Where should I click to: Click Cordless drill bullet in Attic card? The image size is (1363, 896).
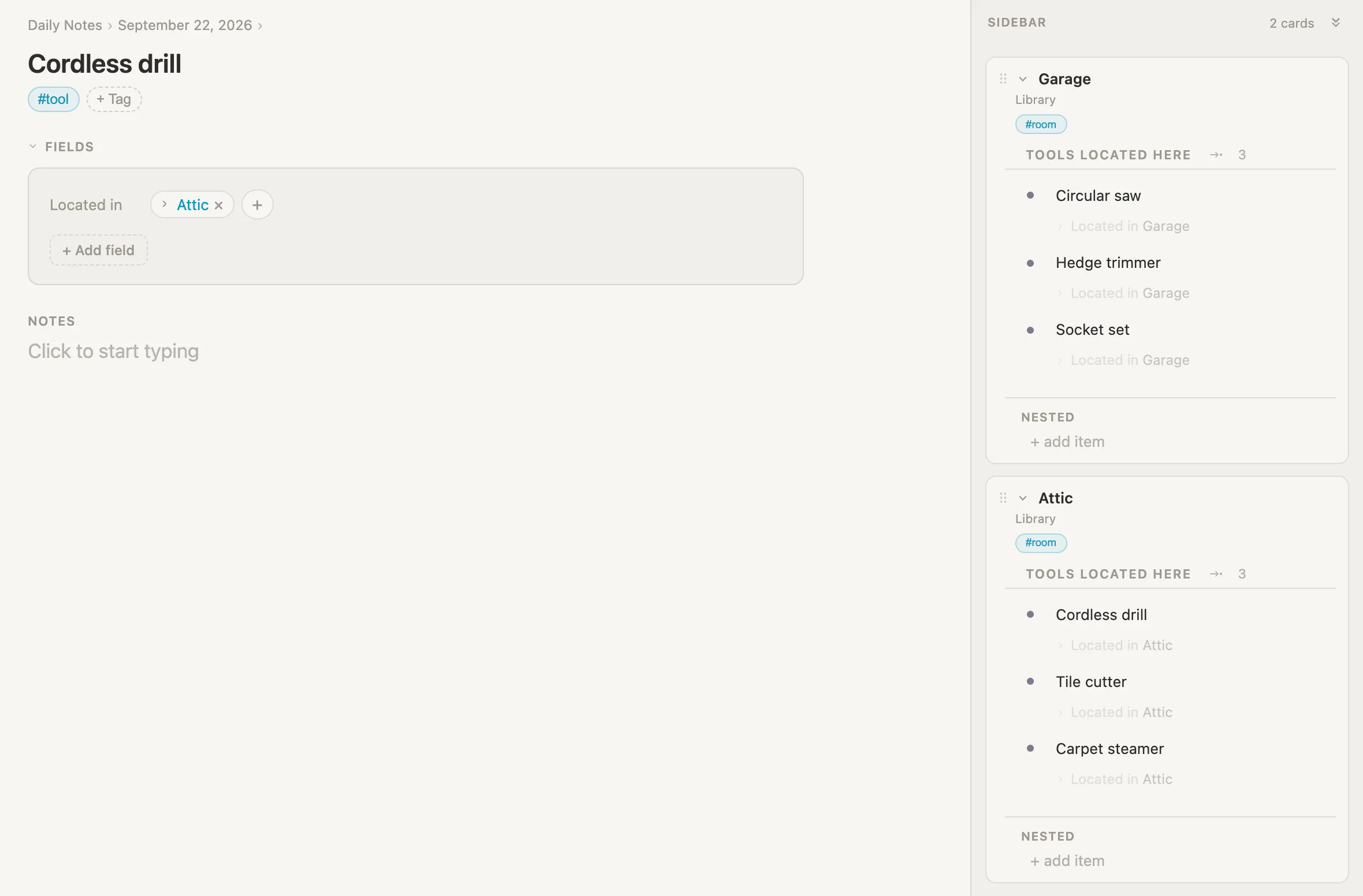(x=1030, y=615)
